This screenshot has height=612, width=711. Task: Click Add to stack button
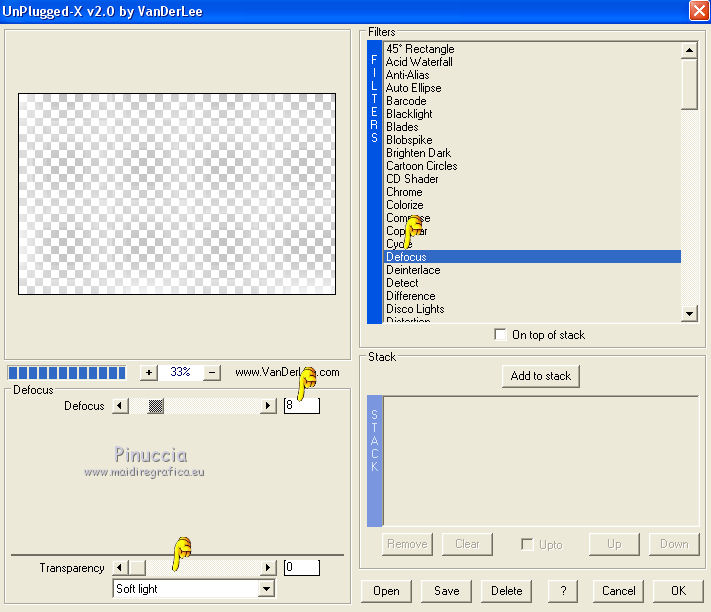tap(541, 376)
